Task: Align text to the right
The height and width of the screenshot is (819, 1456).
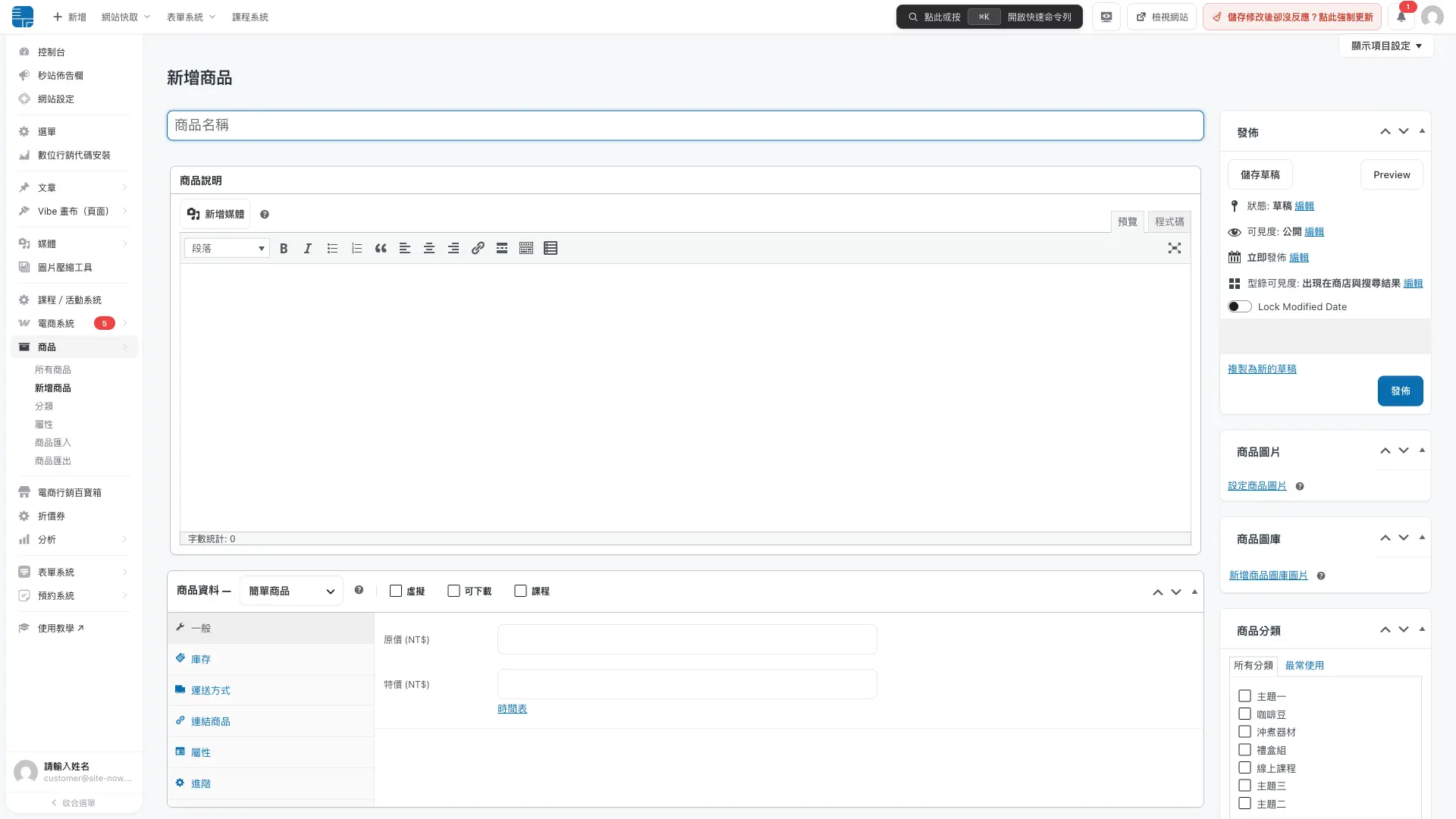Action: (453, 248)
